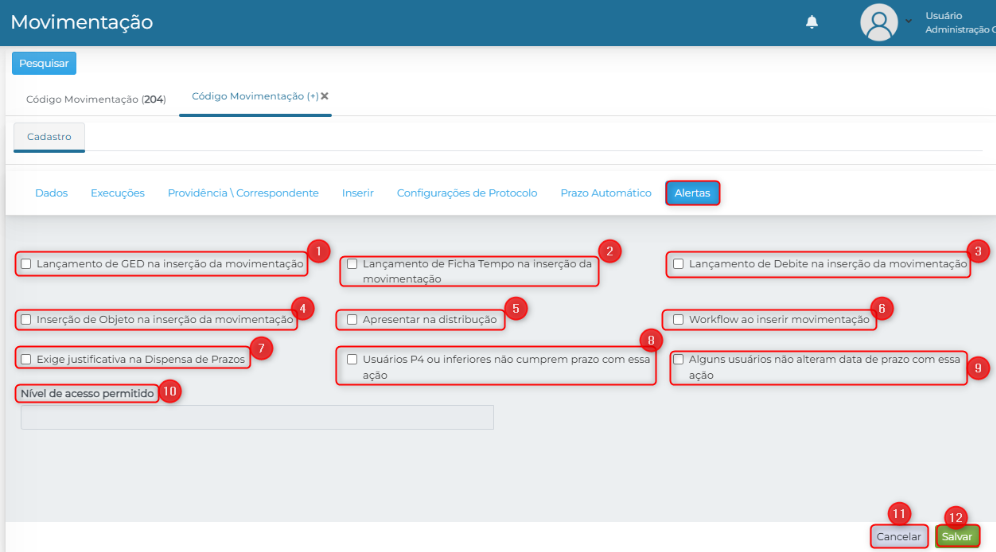Screen dimensions: 996x552
Task: Tick Lançamento de Debite checkbox
Action: tap(678, 264)
